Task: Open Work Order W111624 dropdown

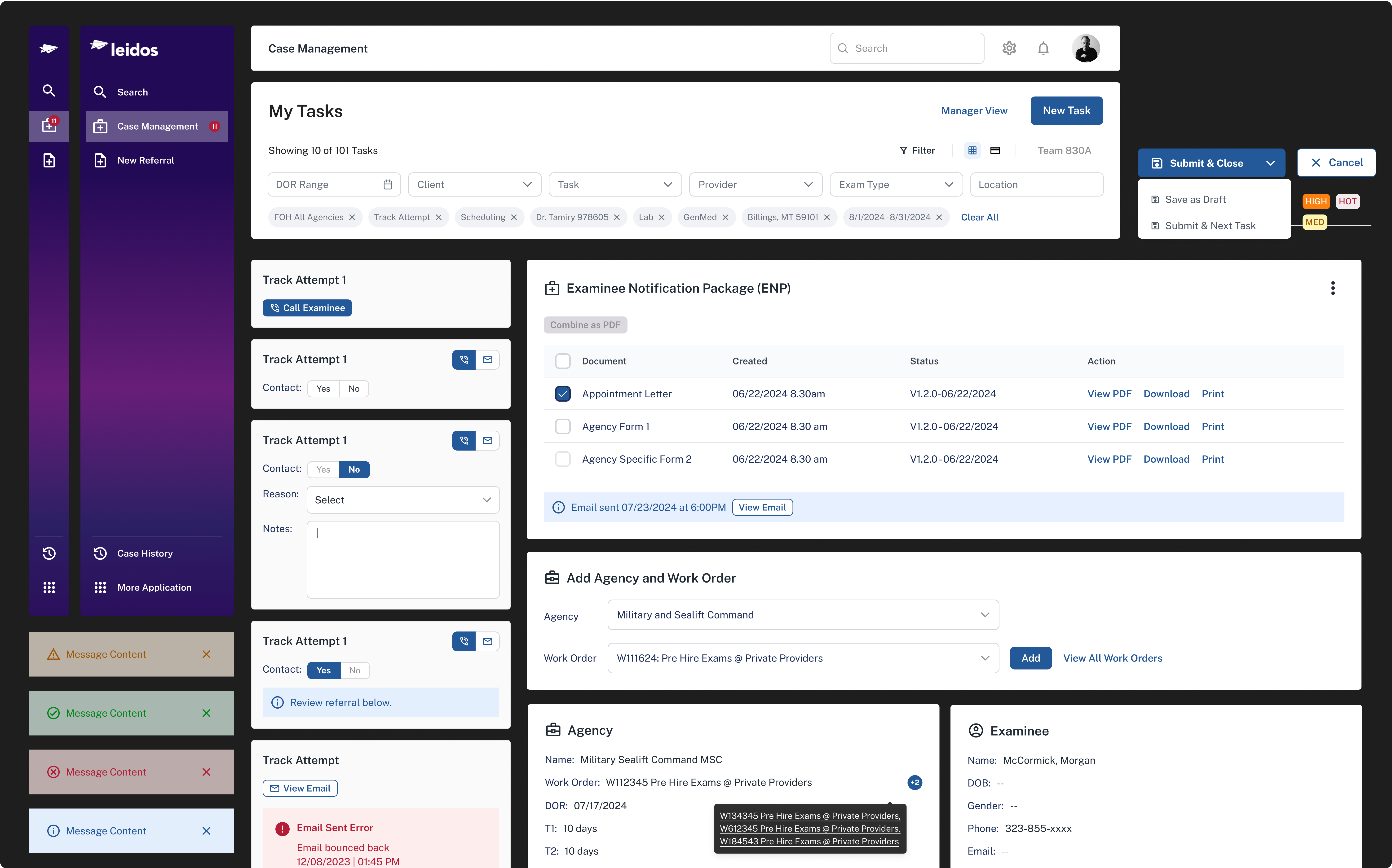Action: (803, 658)
